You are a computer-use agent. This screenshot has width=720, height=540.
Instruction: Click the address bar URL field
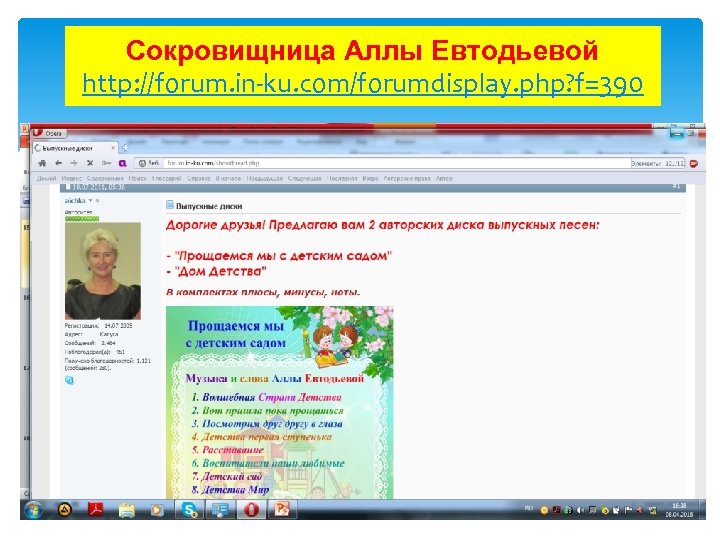pyautogui.click(x=397, y=163)
